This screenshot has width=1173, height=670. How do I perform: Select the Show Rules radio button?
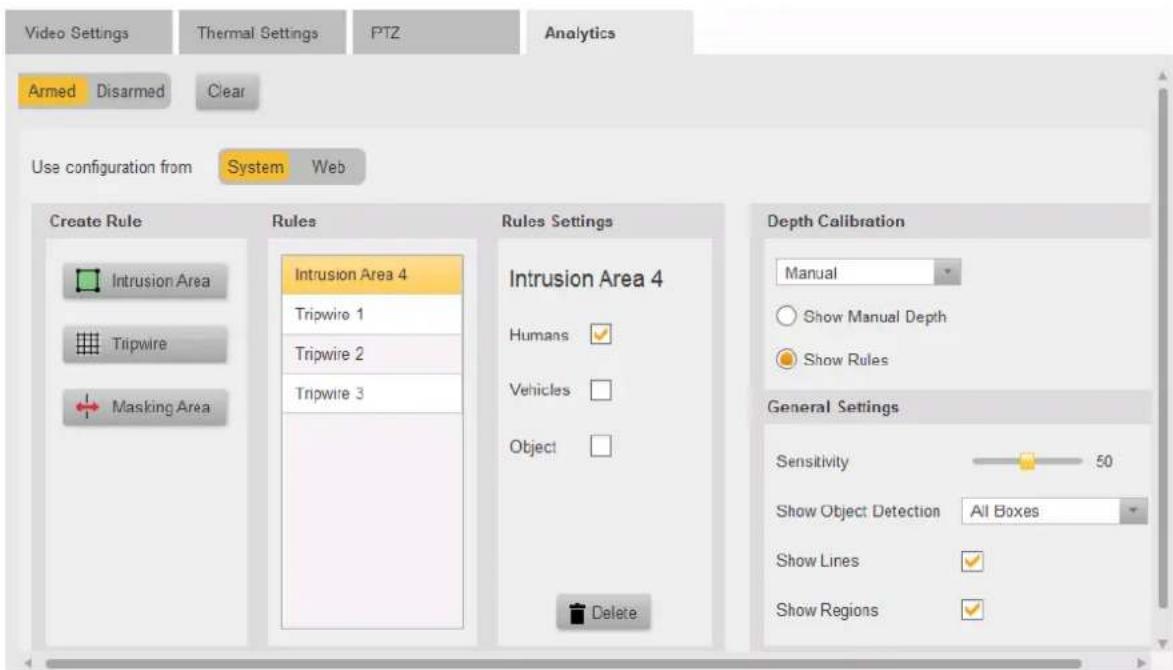[x=786, y=360]
